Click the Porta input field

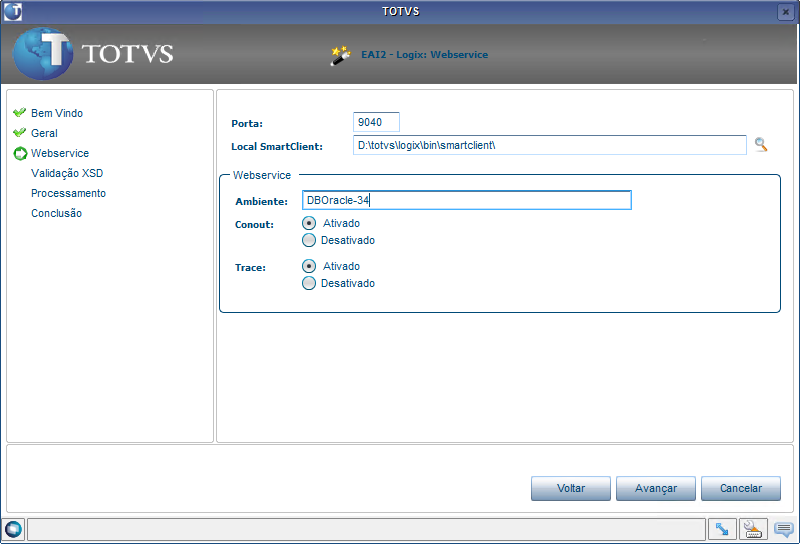click(x=376, y=122)
